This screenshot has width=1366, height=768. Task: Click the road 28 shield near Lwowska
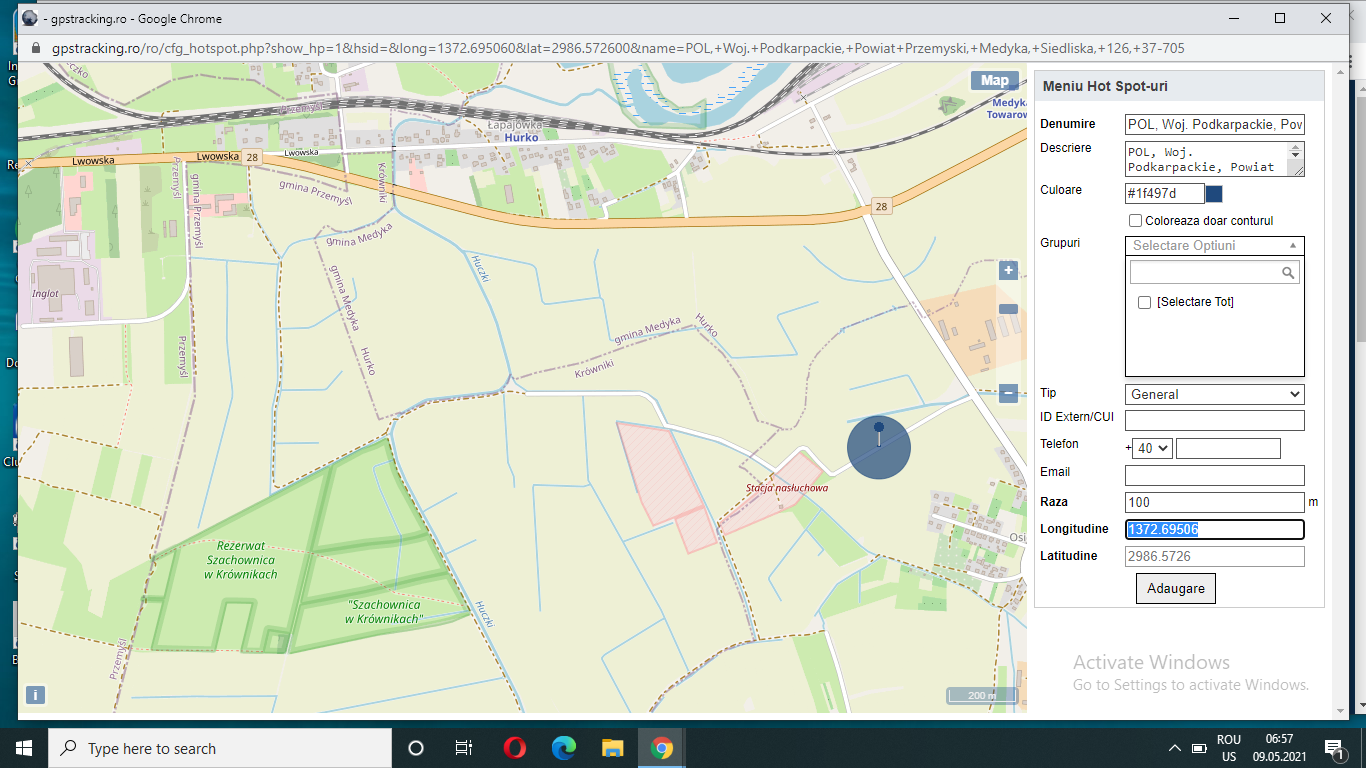coord(253,157)
